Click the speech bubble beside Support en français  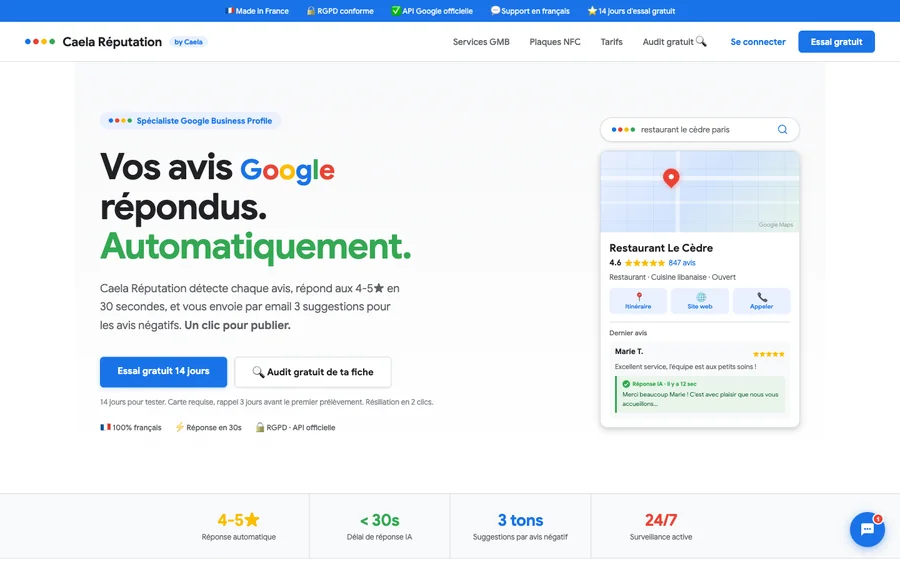click(495, 11)
